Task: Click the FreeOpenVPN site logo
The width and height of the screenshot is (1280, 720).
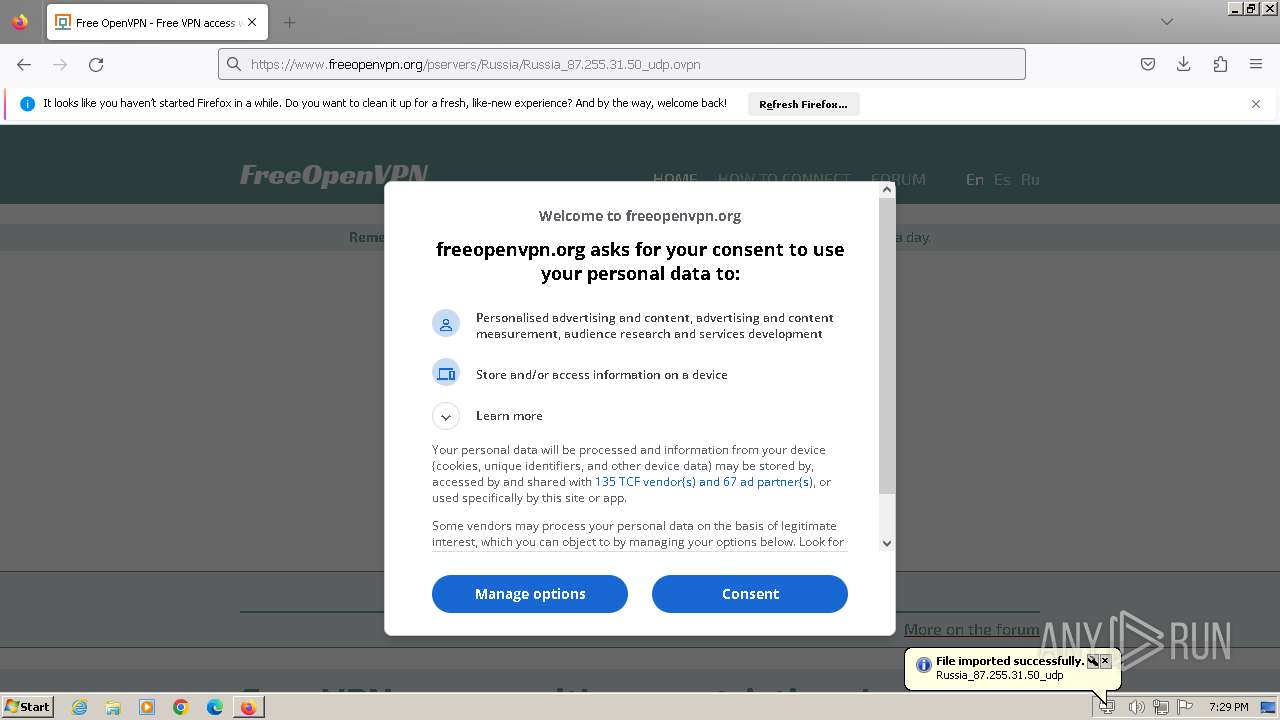Action: 334,175
